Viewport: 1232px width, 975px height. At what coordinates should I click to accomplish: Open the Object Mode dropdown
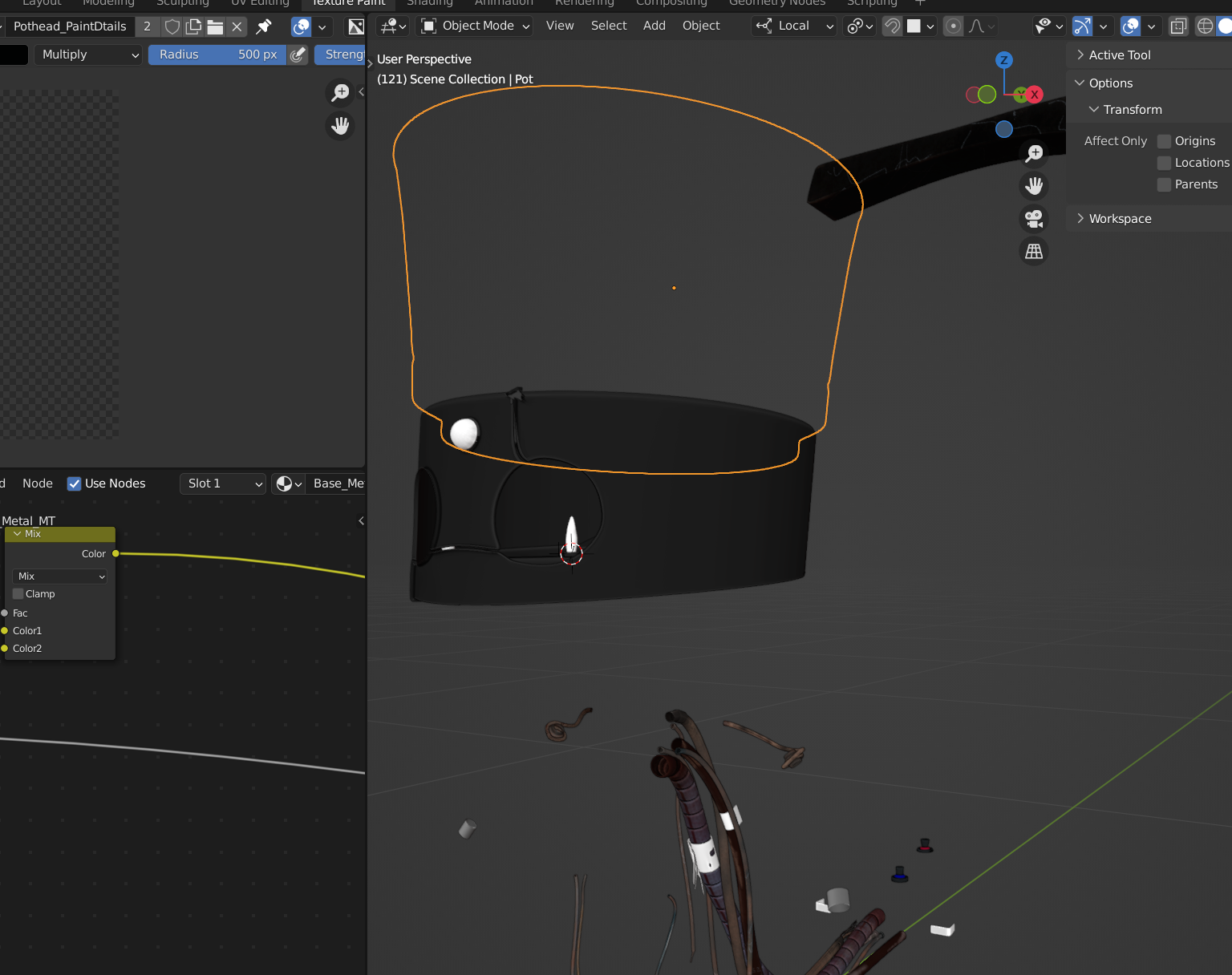coord(476,26)
